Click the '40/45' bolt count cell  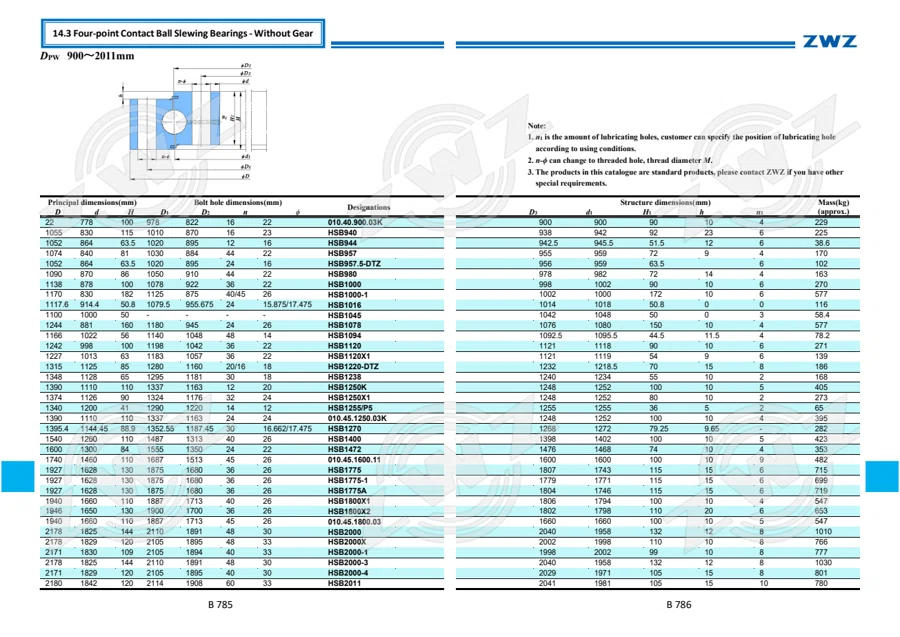[x=235, y=294]
